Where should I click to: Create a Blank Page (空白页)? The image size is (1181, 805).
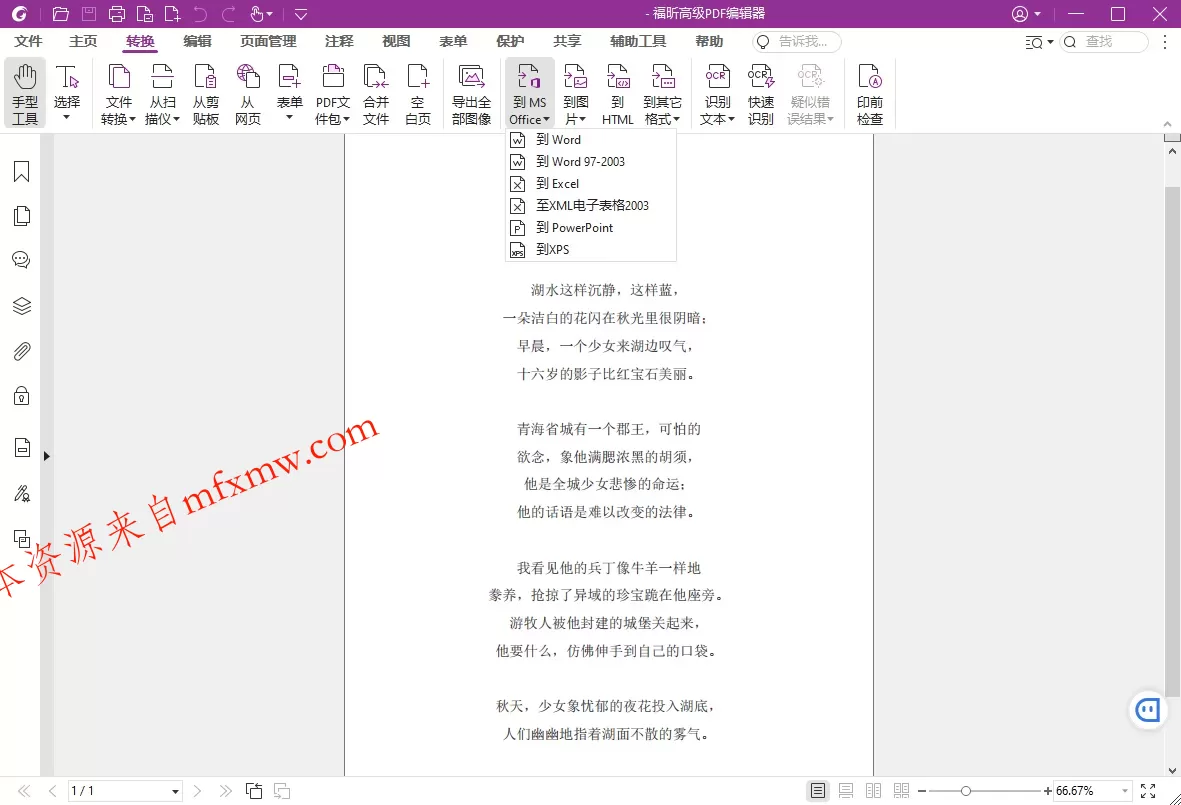click(x=417, y=93)
